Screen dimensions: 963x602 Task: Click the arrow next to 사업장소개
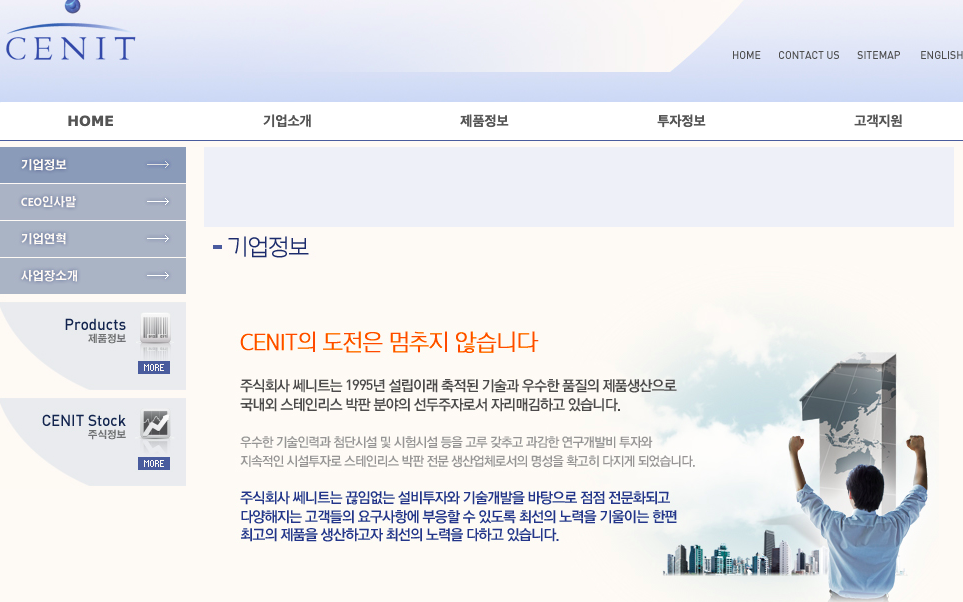pyautogui.click(x=158, y=275)
